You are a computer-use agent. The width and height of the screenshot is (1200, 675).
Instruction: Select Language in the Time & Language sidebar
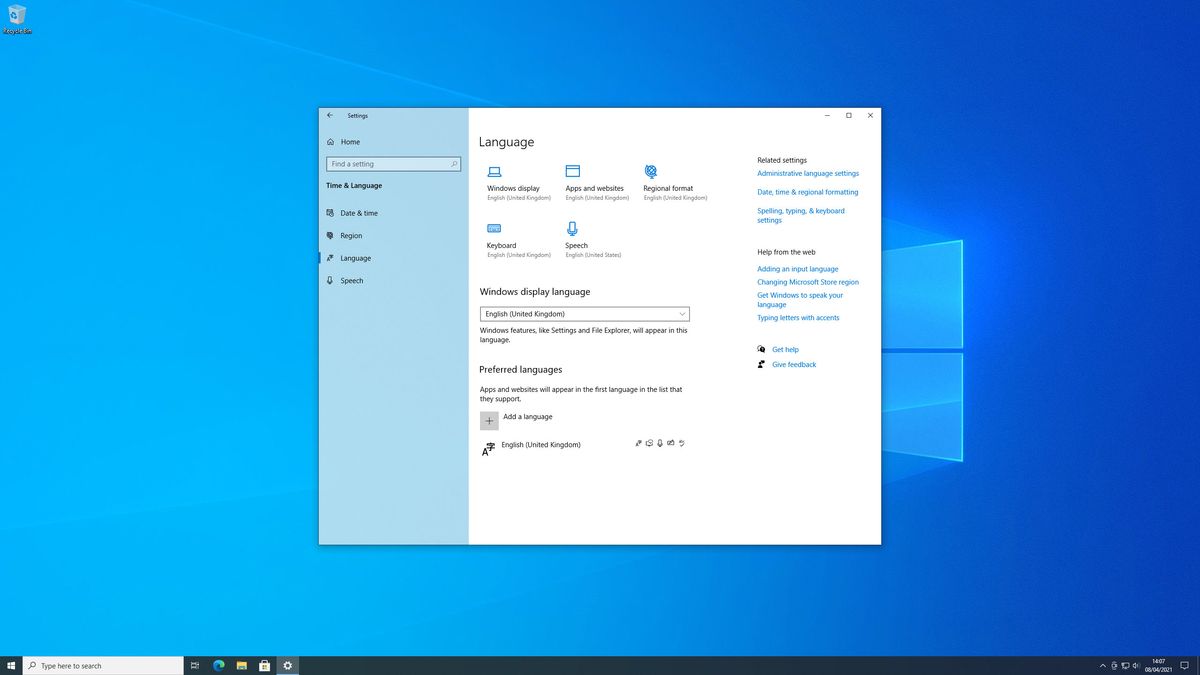point(356,258)
